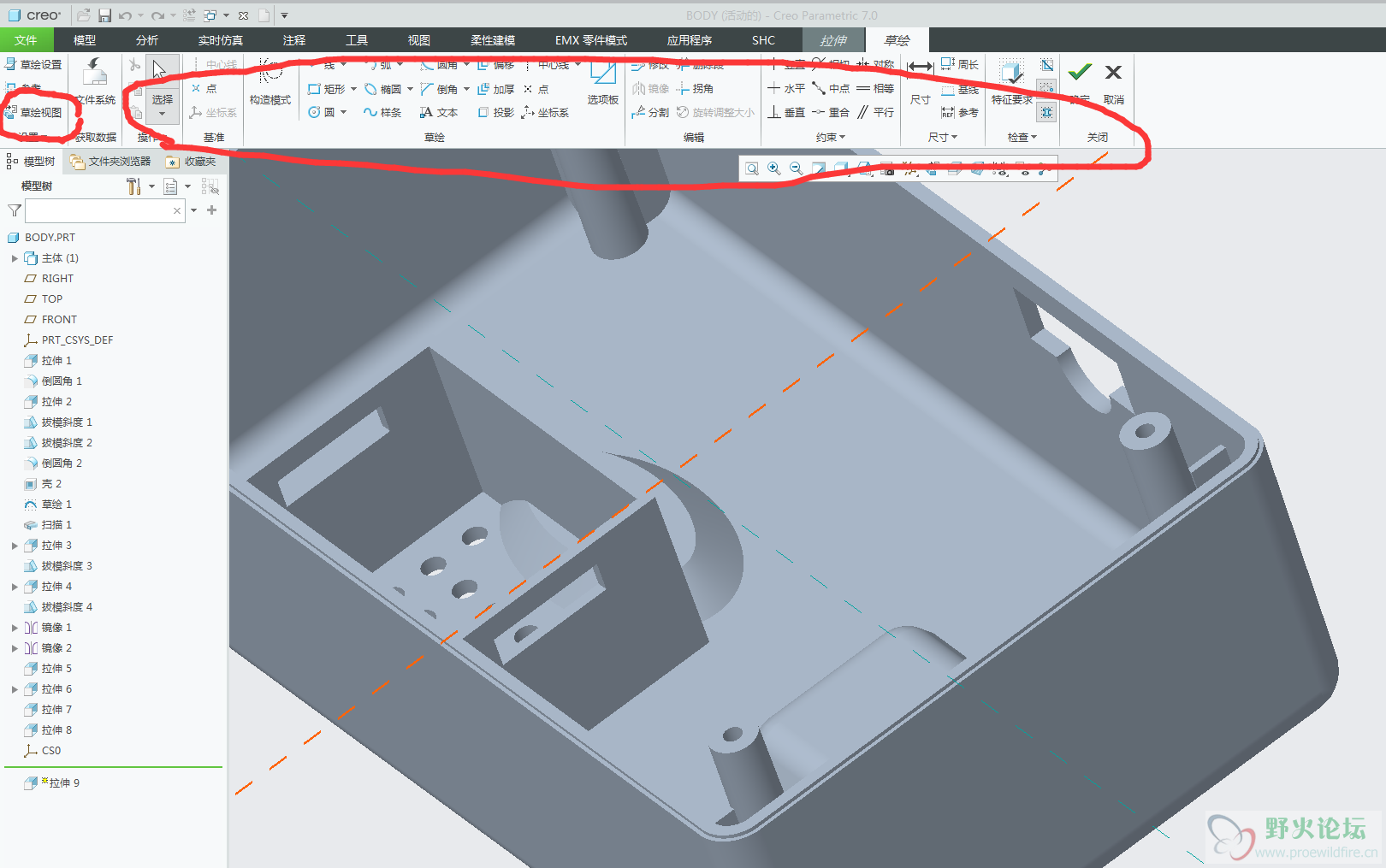Toggle the bottom highlighted diagnostic icon in Inspect group
Image resolution: width=1386 pixels, height=868 pixels.
(1046, 112)
